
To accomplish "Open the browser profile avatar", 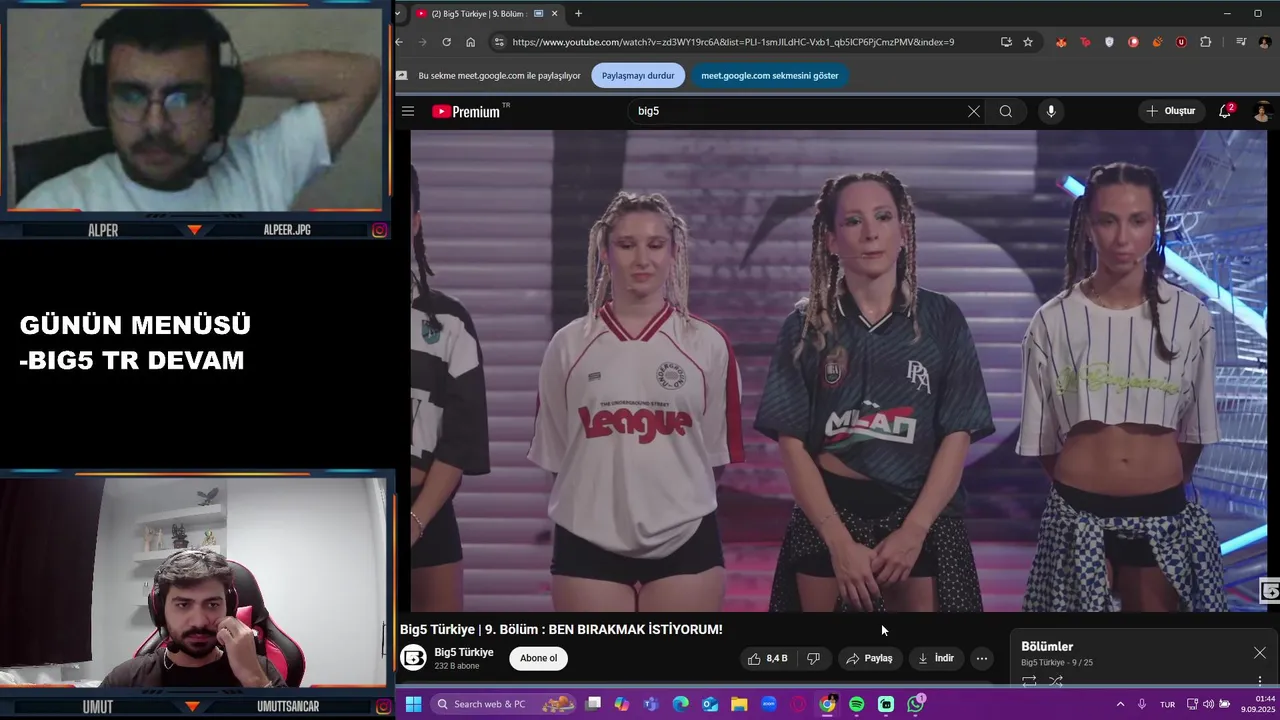I will (x=1265, y=42).
